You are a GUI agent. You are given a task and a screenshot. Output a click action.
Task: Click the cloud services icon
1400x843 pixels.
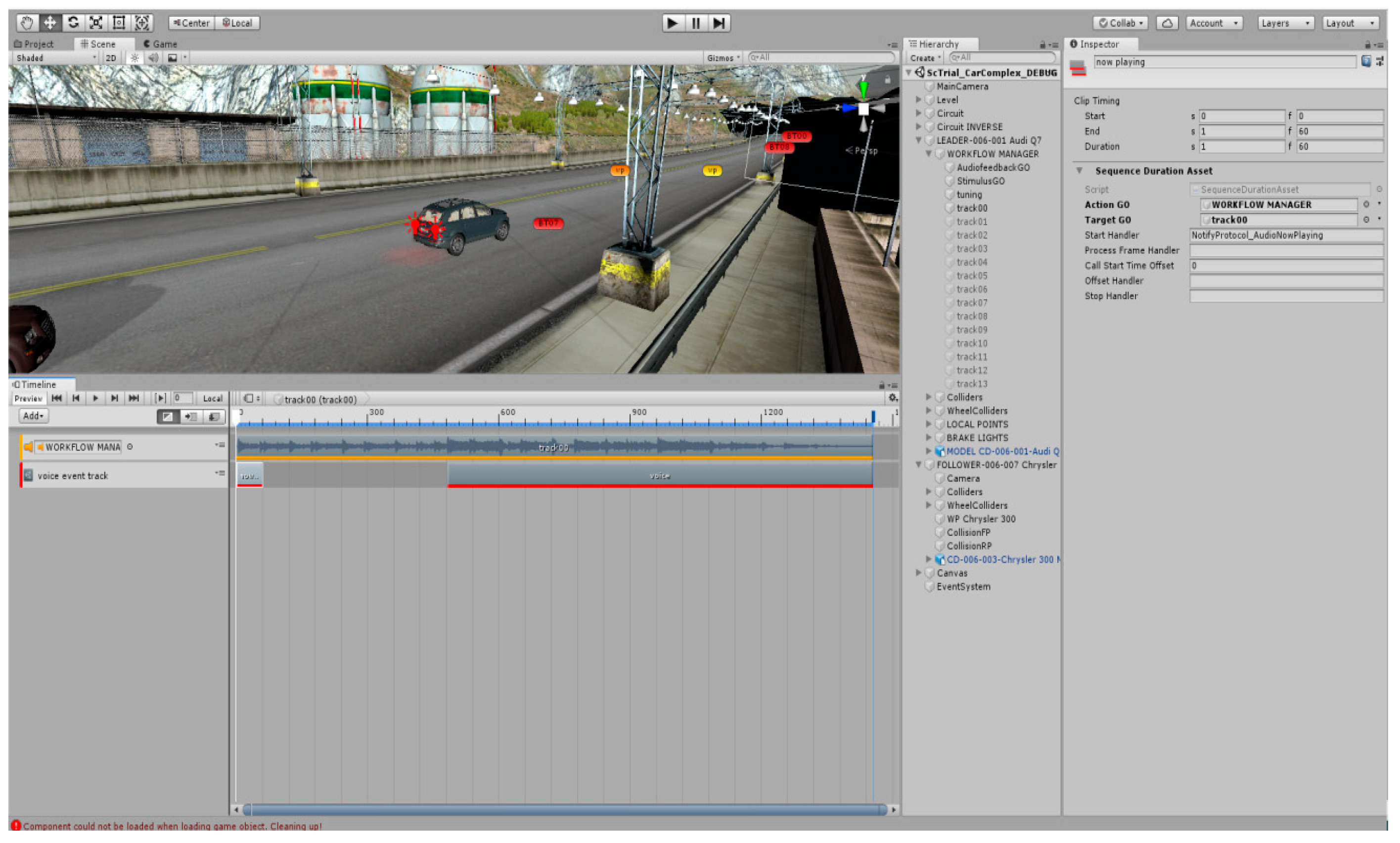1167,23
